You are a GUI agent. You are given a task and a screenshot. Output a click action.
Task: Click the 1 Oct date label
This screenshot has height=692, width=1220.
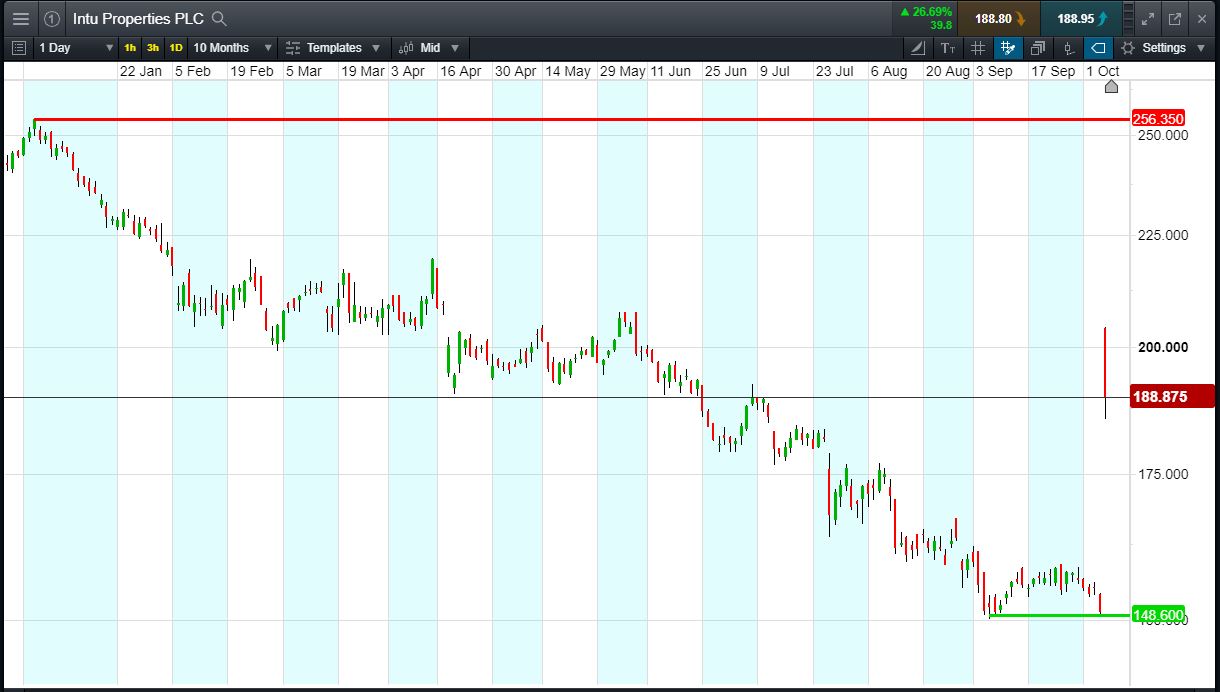pyautogui.click(x=1103, y=71)
